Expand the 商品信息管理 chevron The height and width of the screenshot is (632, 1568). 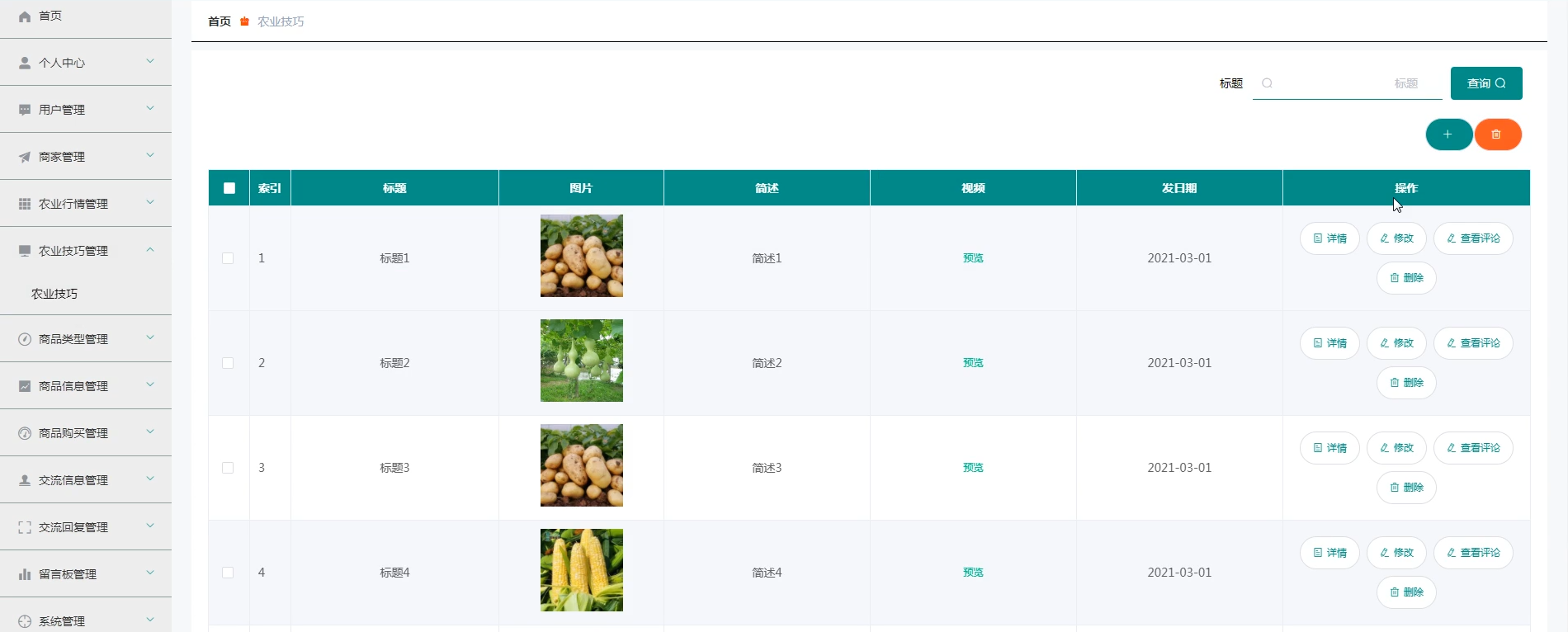pos(150,384)
